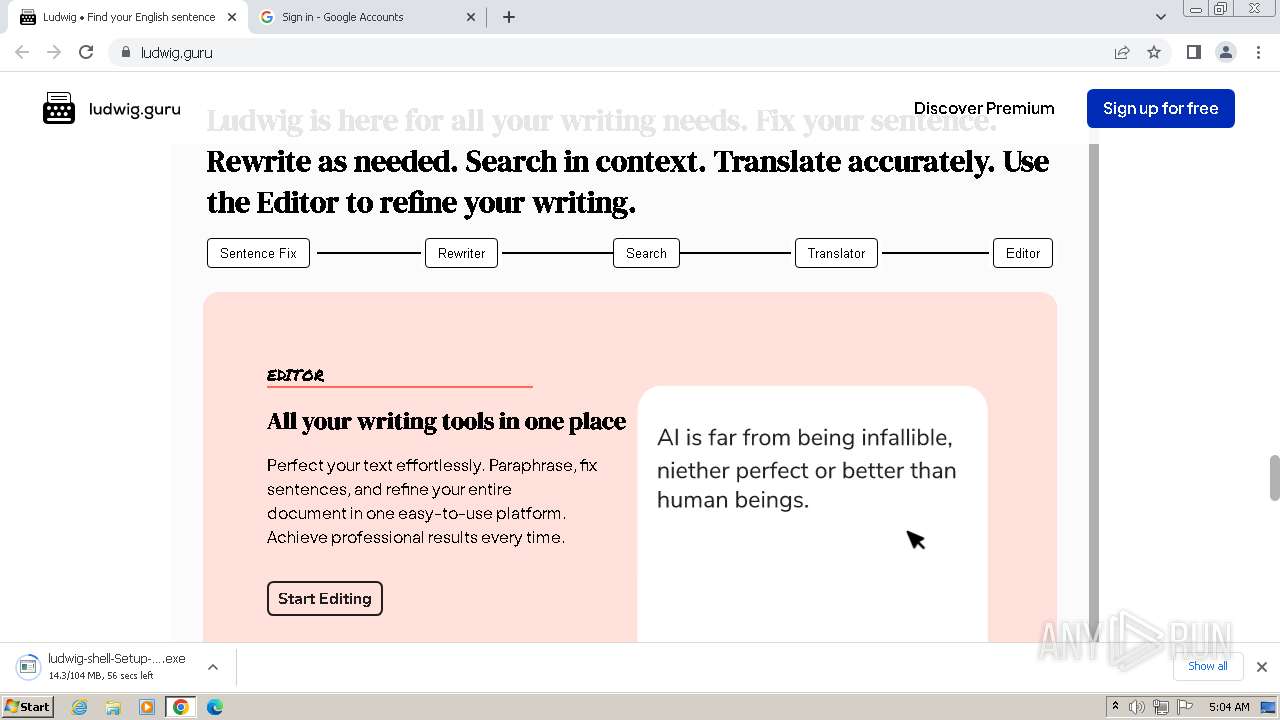Select the Rewriter step
1280x720 pixels.
tap(461, 253)
